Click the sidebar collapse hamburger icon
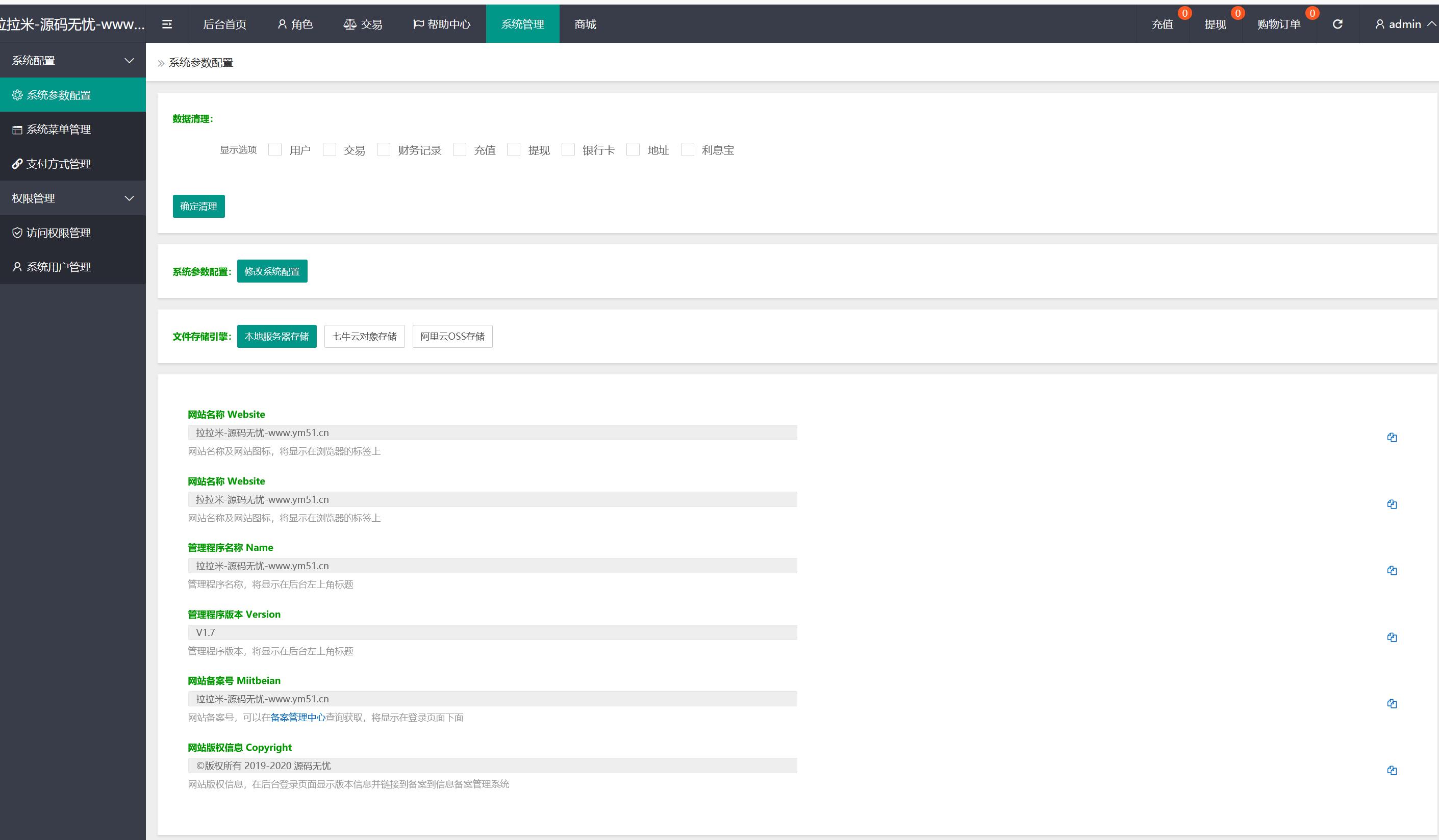1439x840 pixels. point(167,24)
